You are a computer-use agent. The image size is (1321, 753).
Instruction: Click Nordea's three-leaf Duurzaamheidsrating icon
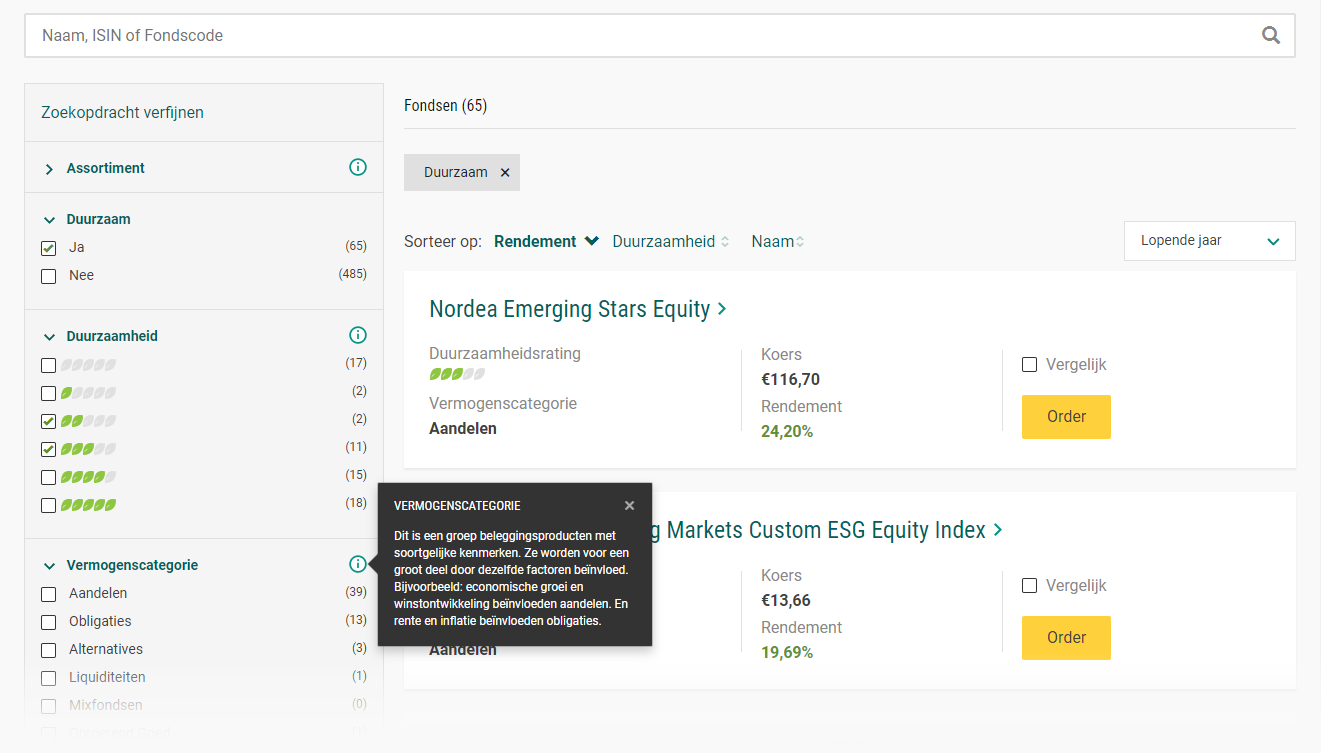pyautogui.click(x=457, y=374)
